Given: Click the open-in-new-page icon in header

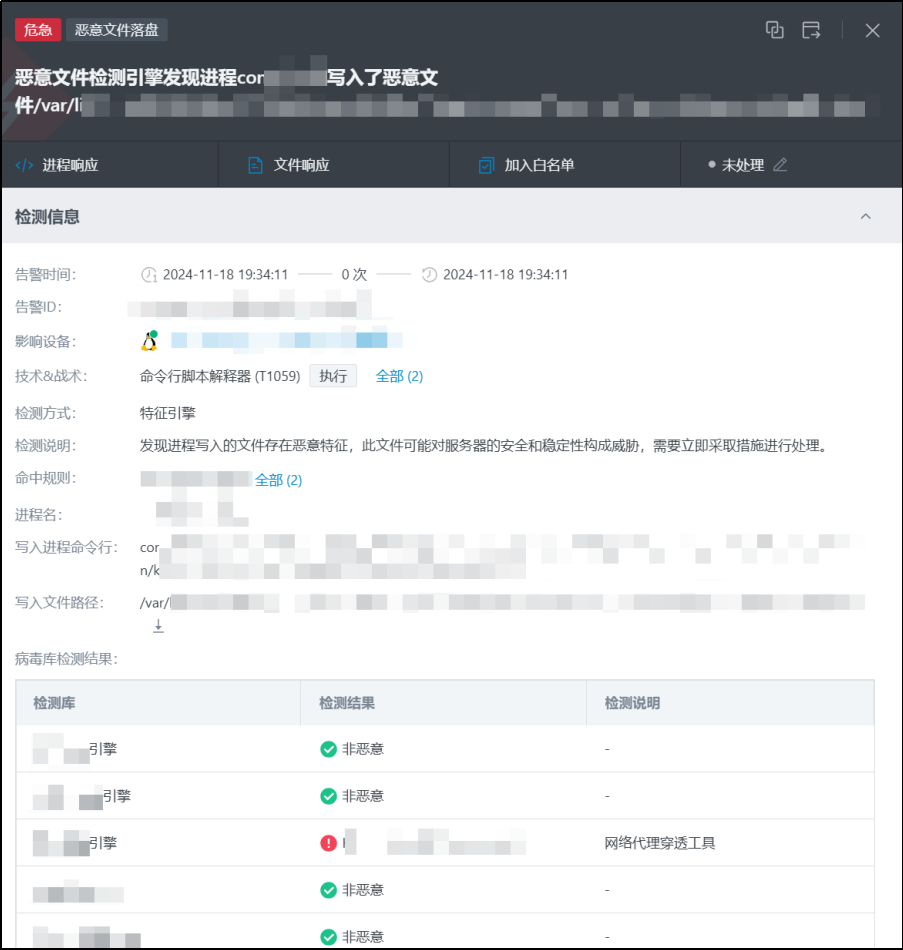Looking at the screenshot, I should [811, 30].
